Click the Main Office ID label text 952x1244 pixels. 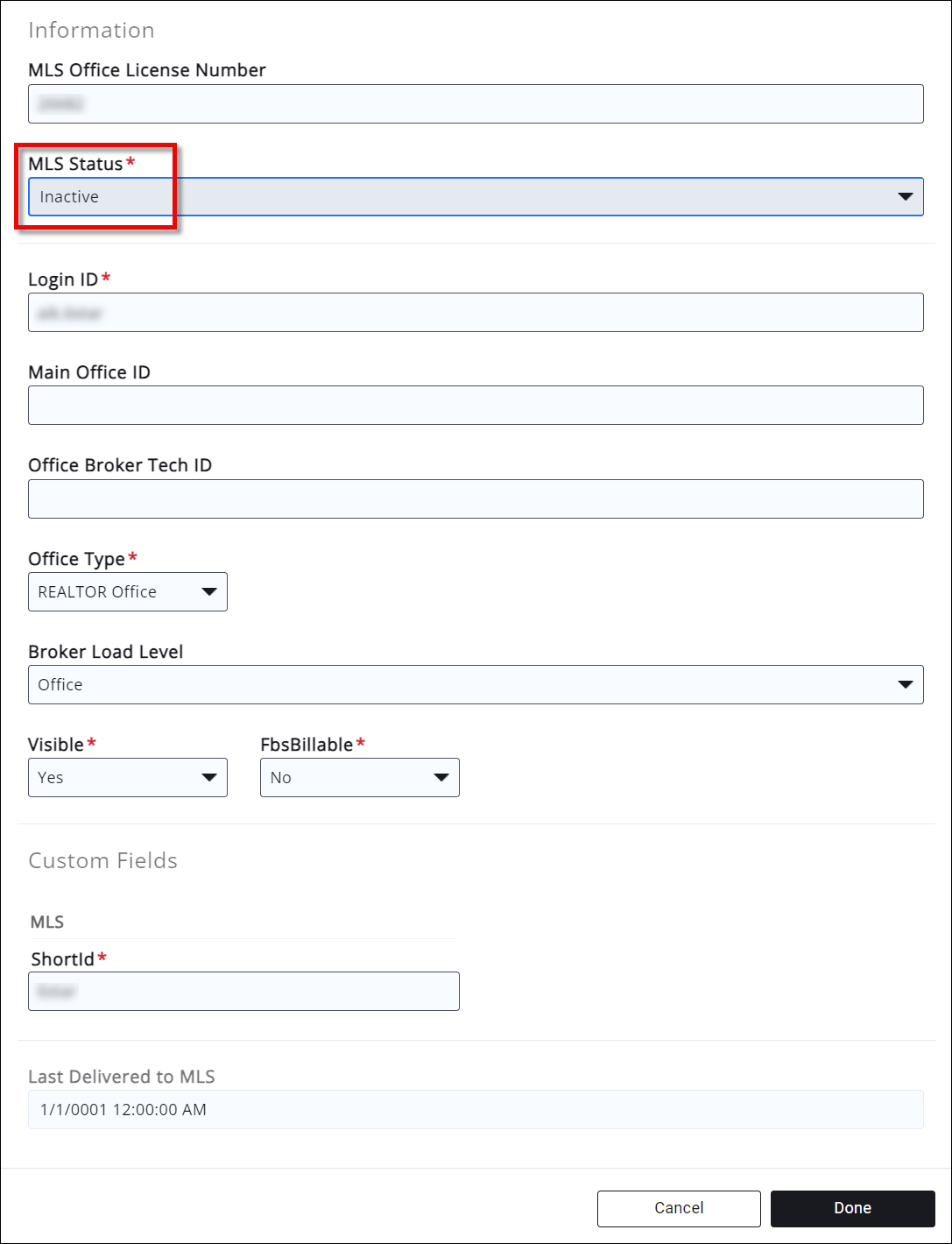(88, 372)
